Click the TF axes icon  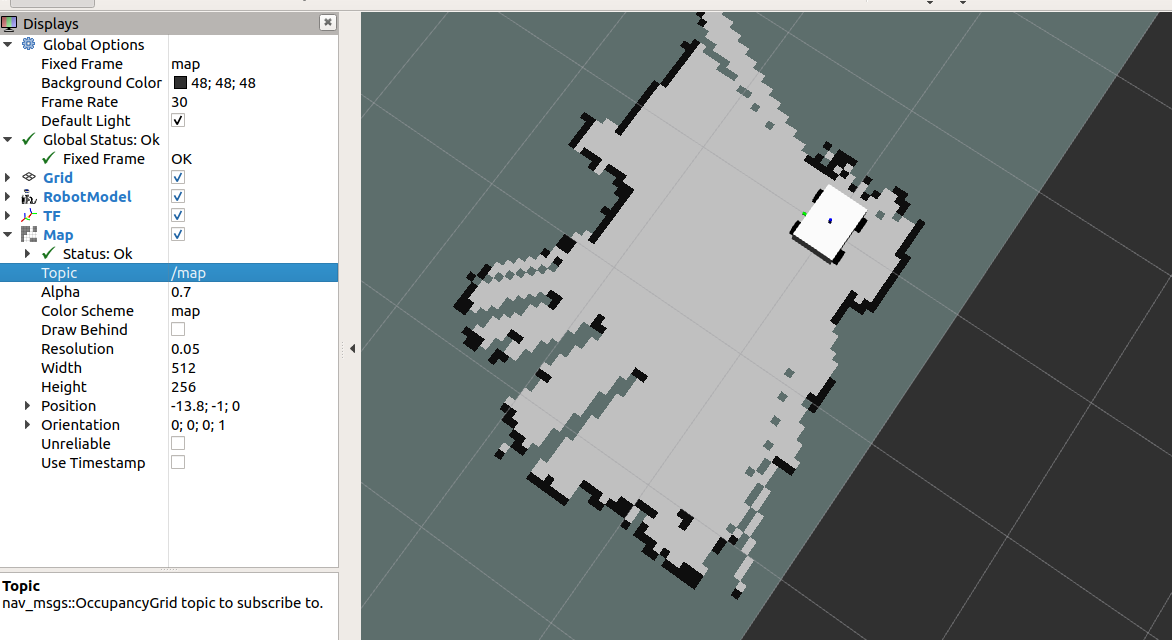28,216
